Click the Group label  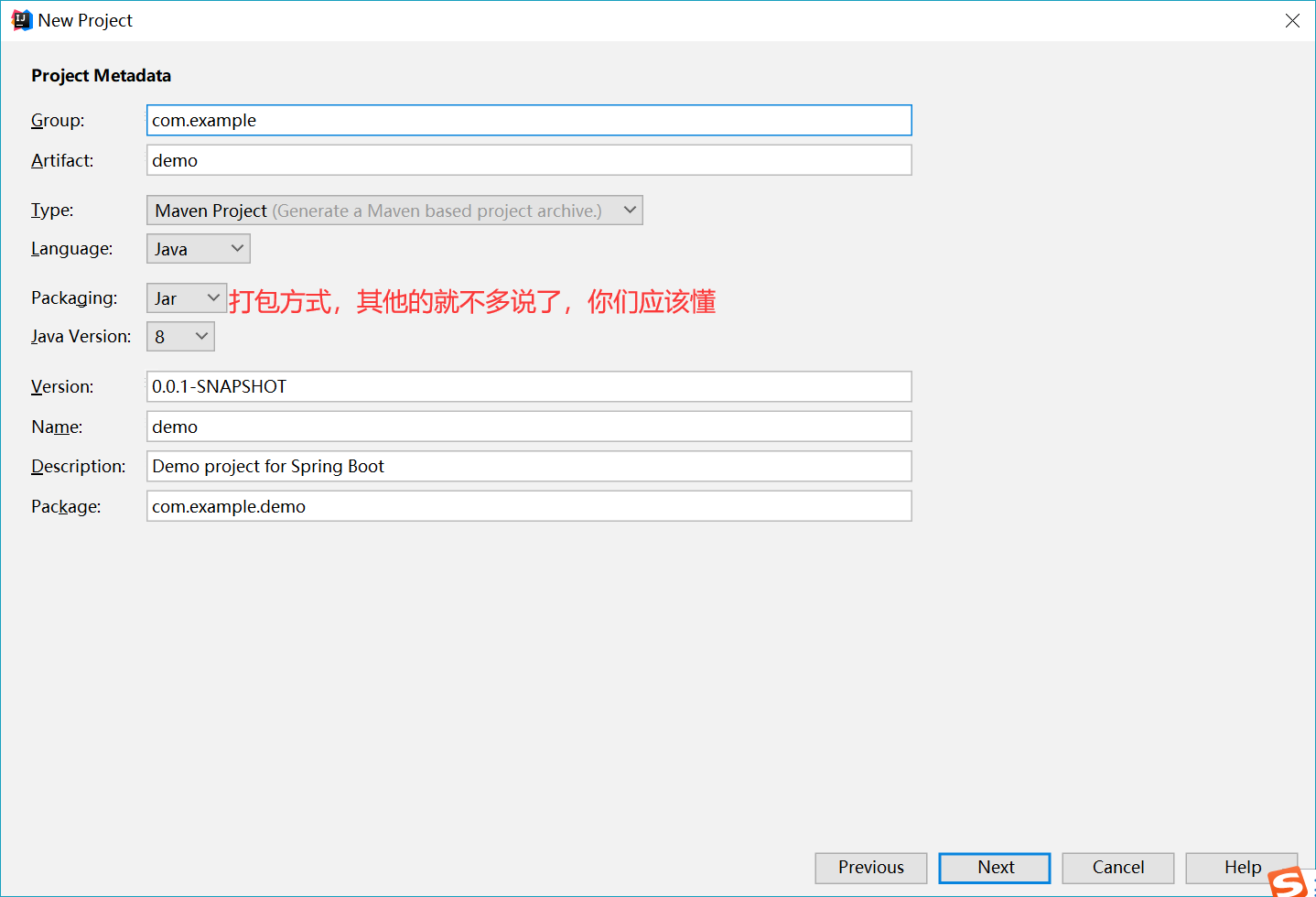click(58, 121)
